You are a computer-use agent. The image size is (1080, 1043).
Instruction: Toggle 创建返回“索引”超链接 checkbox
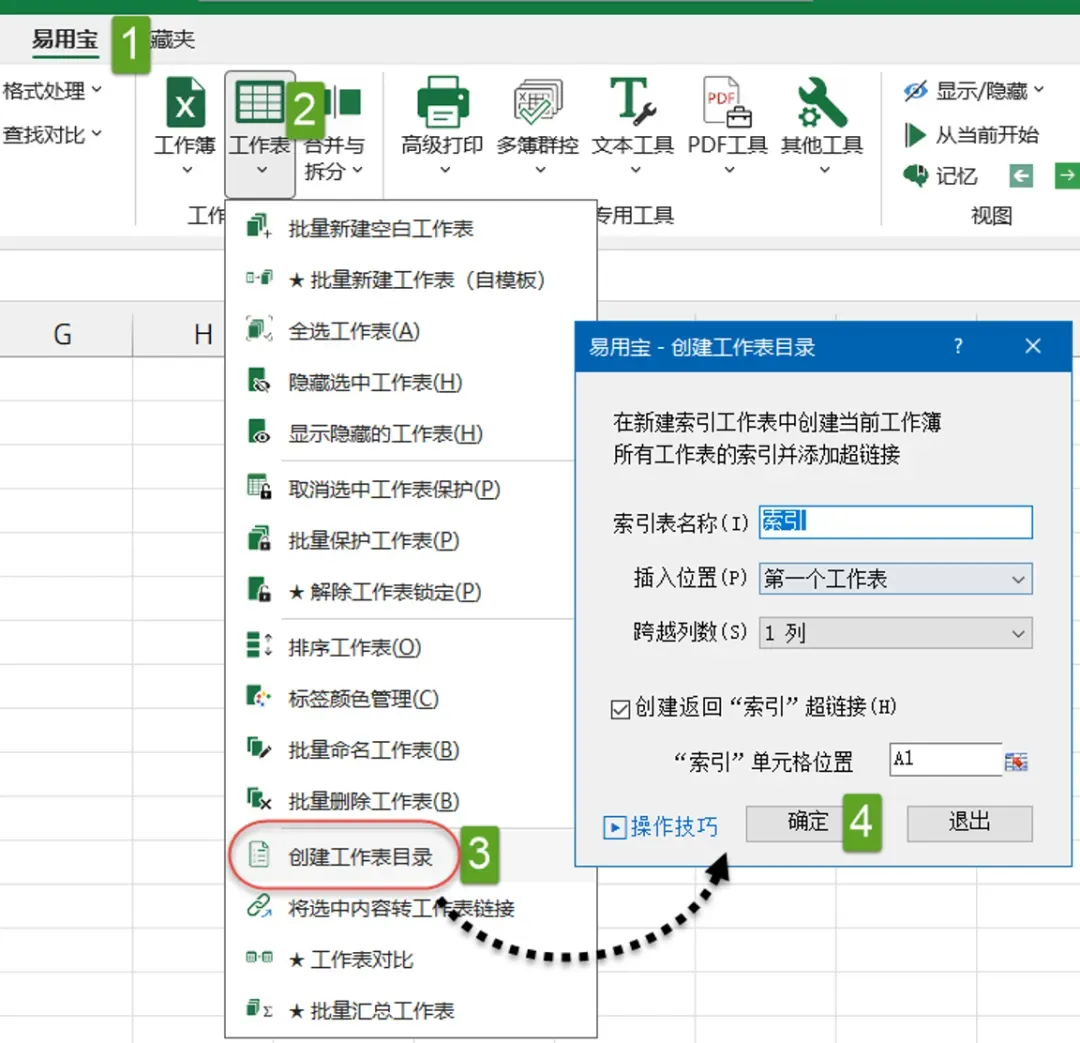(x=620, y=709)
